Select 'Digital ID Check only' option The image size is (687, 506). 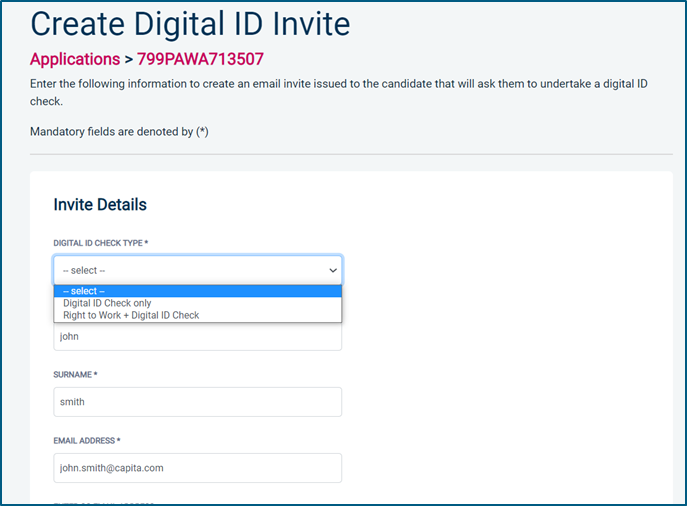pos(107,303)
